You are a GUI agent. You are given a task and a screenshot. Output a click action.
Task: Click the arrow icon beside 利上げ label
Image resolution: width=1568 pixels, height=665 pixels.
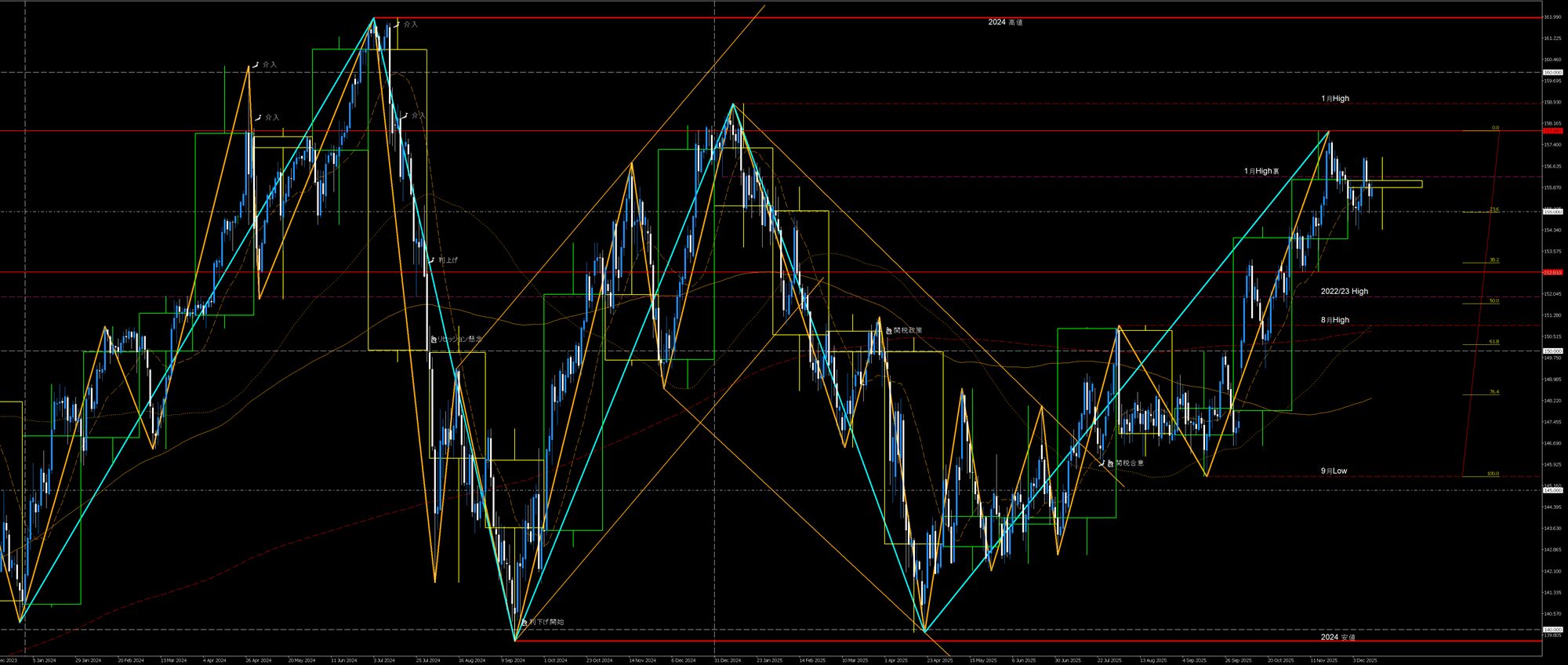pos(431,260)
